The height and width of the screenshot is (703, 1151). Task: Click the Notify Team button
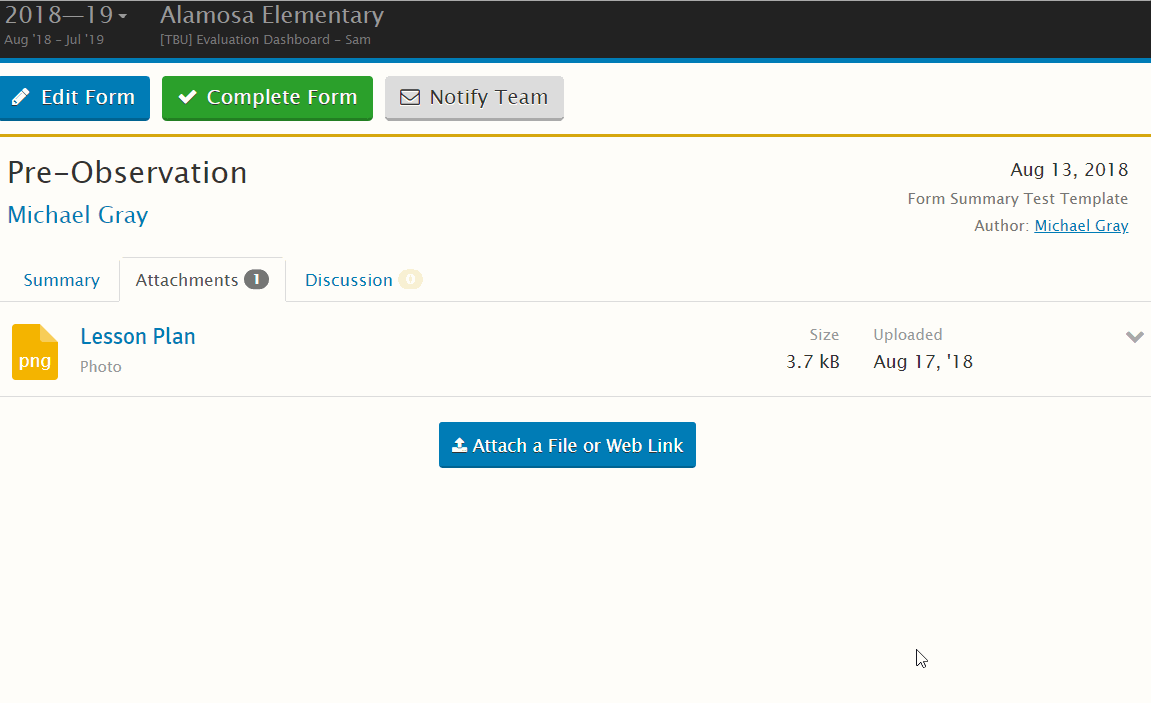(x=474, y=97)
